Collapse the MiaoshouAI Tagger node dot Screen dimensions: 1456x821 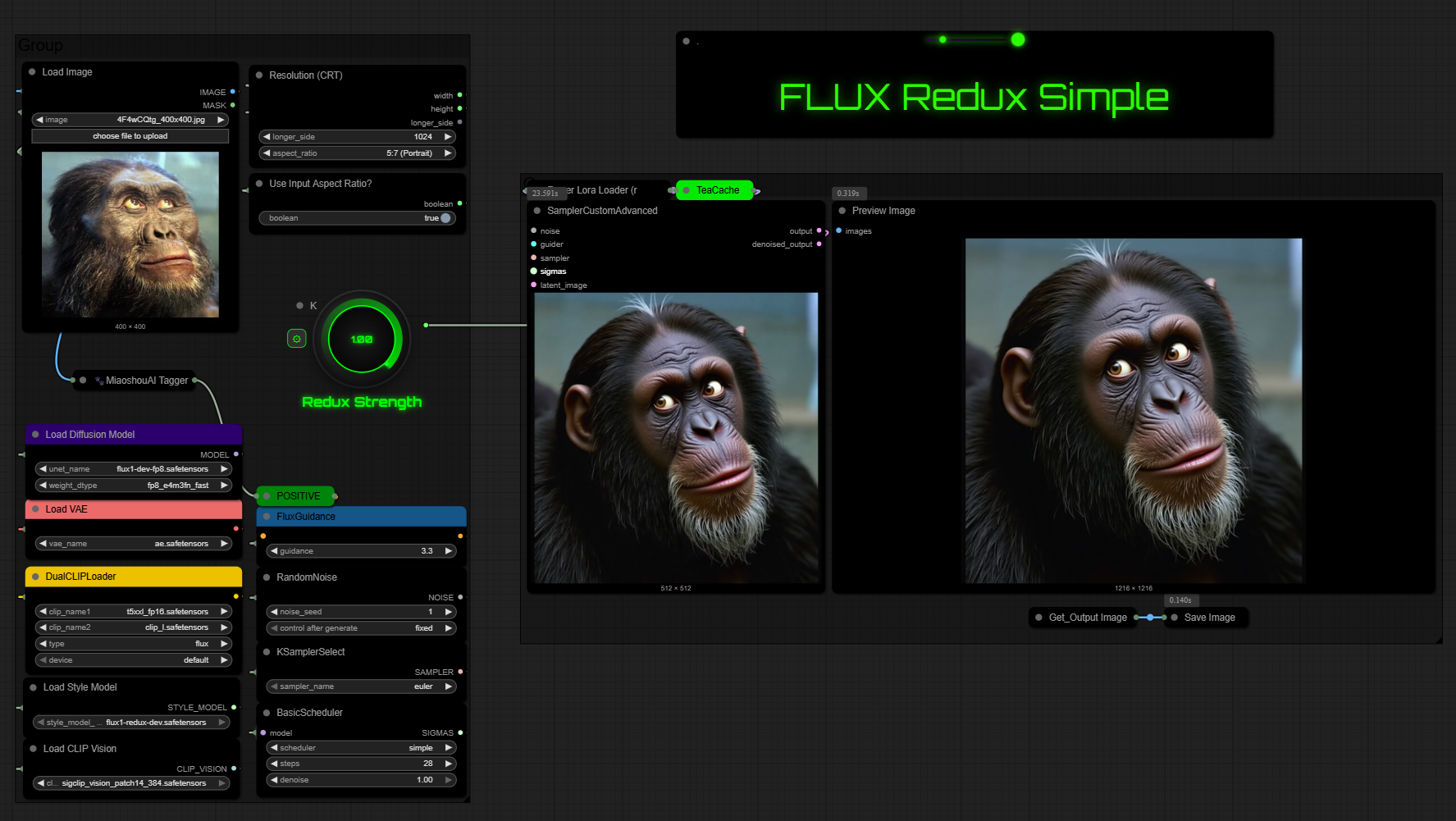83,381
